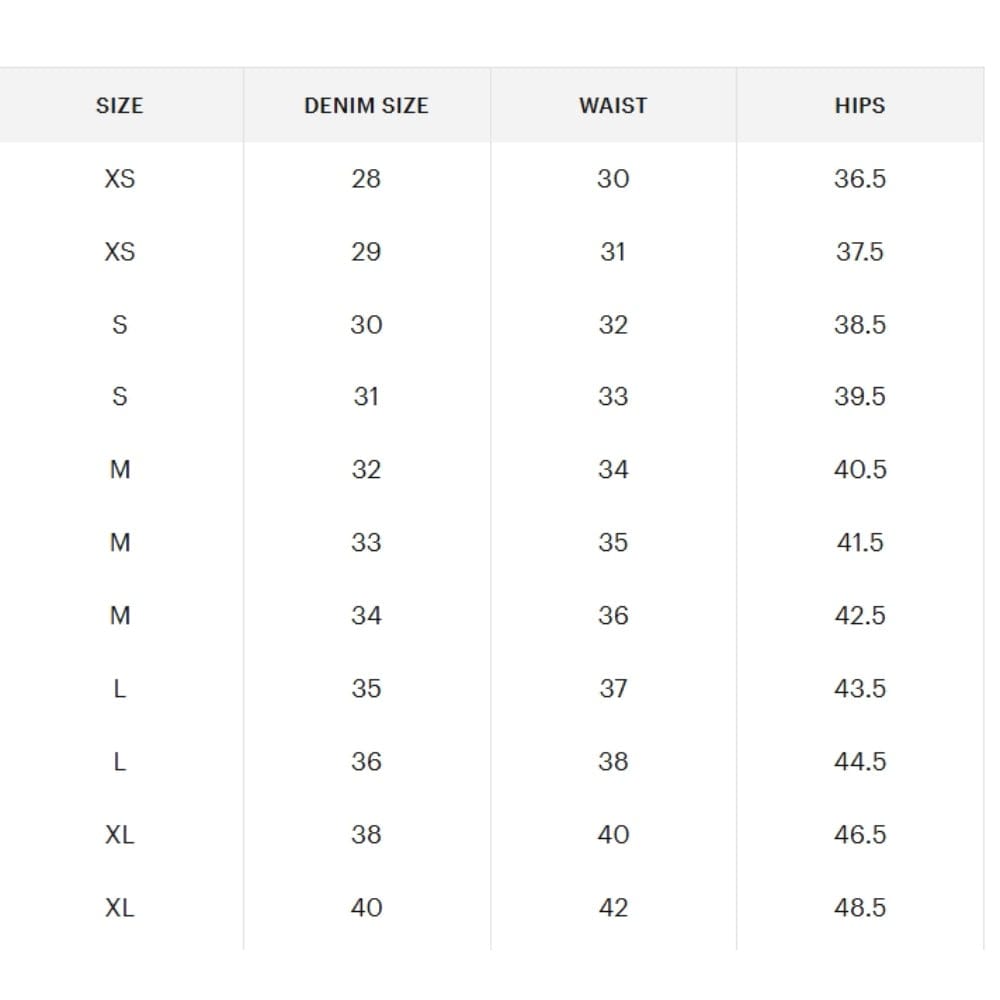1000x1000 pixels.
Task: Click the S label in denim 30 row
Action: point(119,325)
